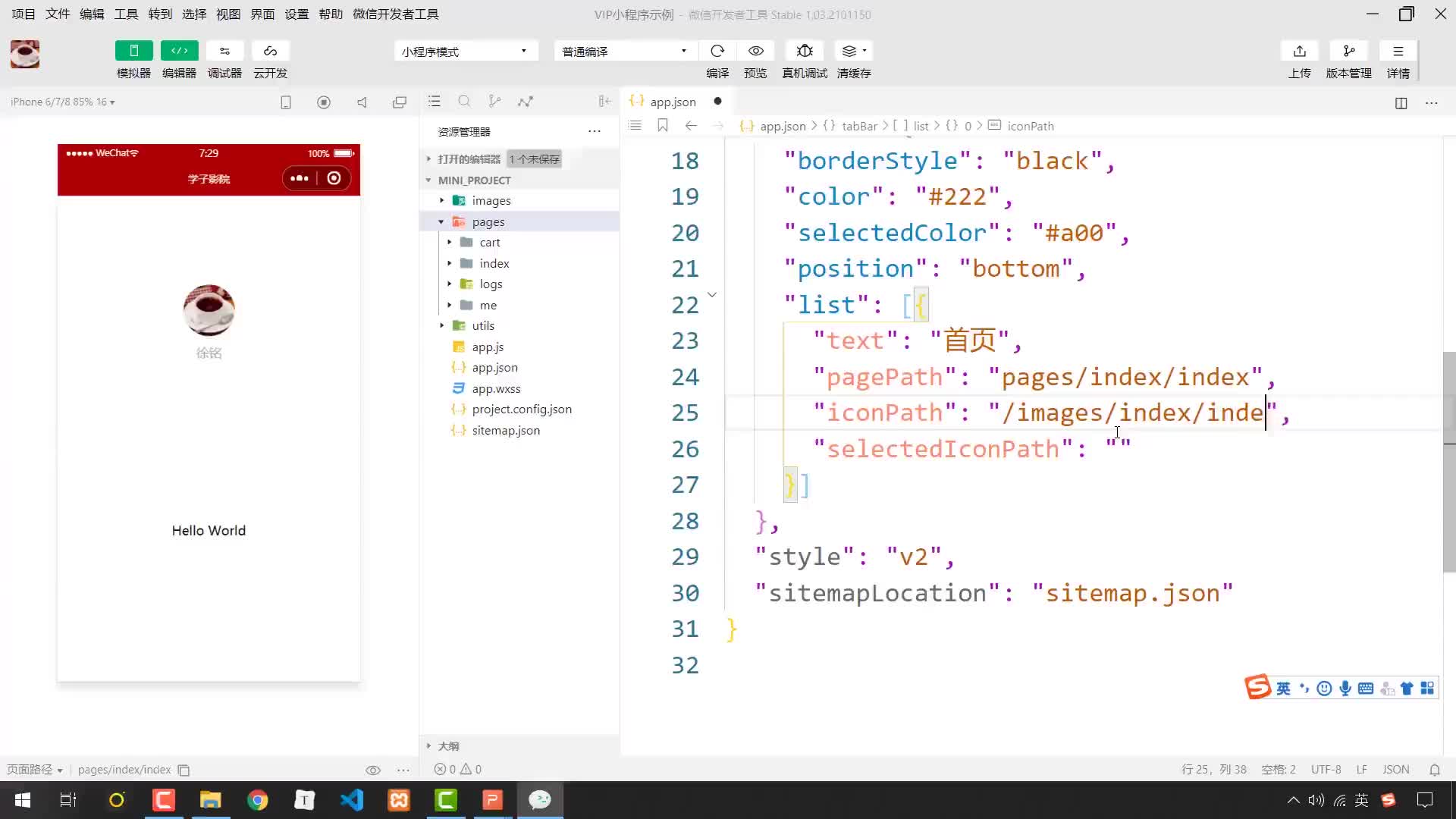
Task: Click the pages/index/index breadcrumb path
Action: [x=123, y=769]
